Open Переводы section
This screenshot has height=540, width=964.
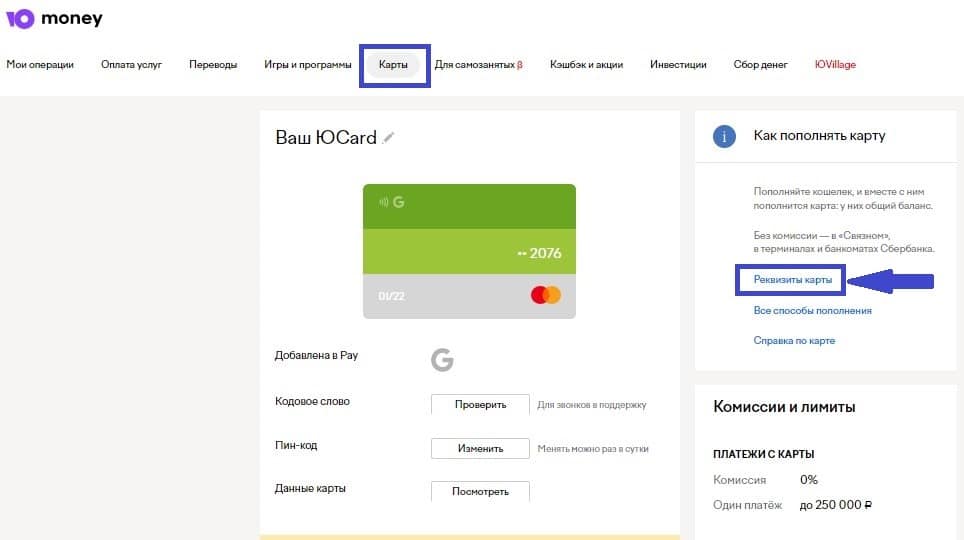[213, 65]
